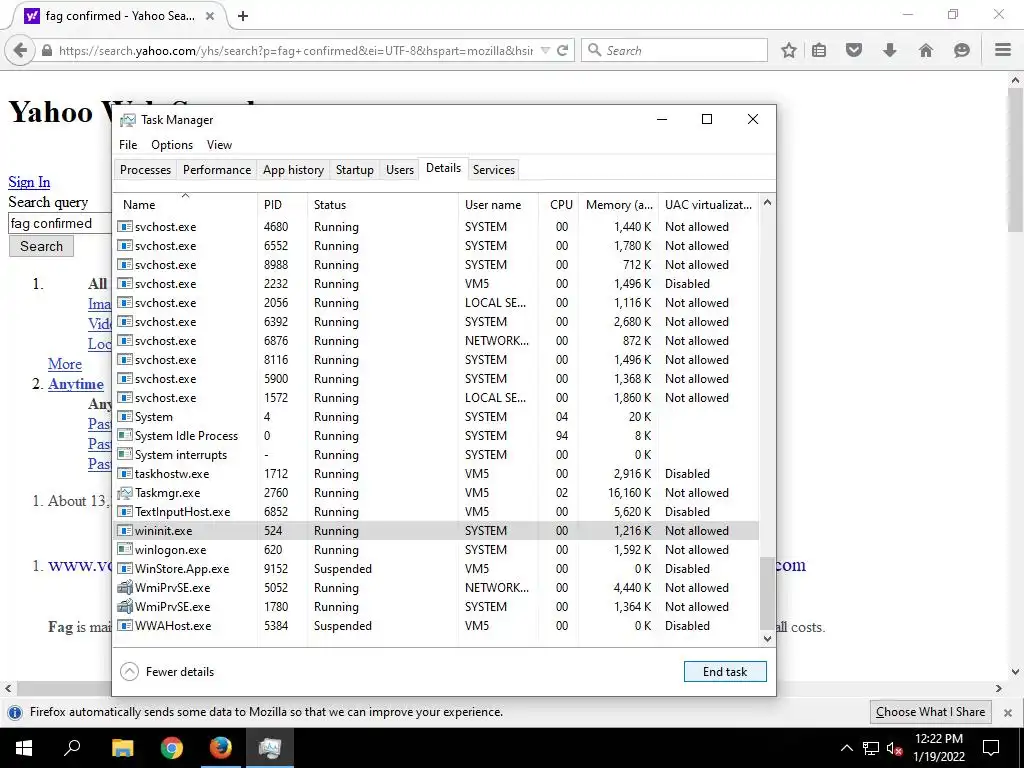The width and height of the screenshot is (1024, 768).
Task: Click the winlogon.exe process icon
Action: click(125, 549)
